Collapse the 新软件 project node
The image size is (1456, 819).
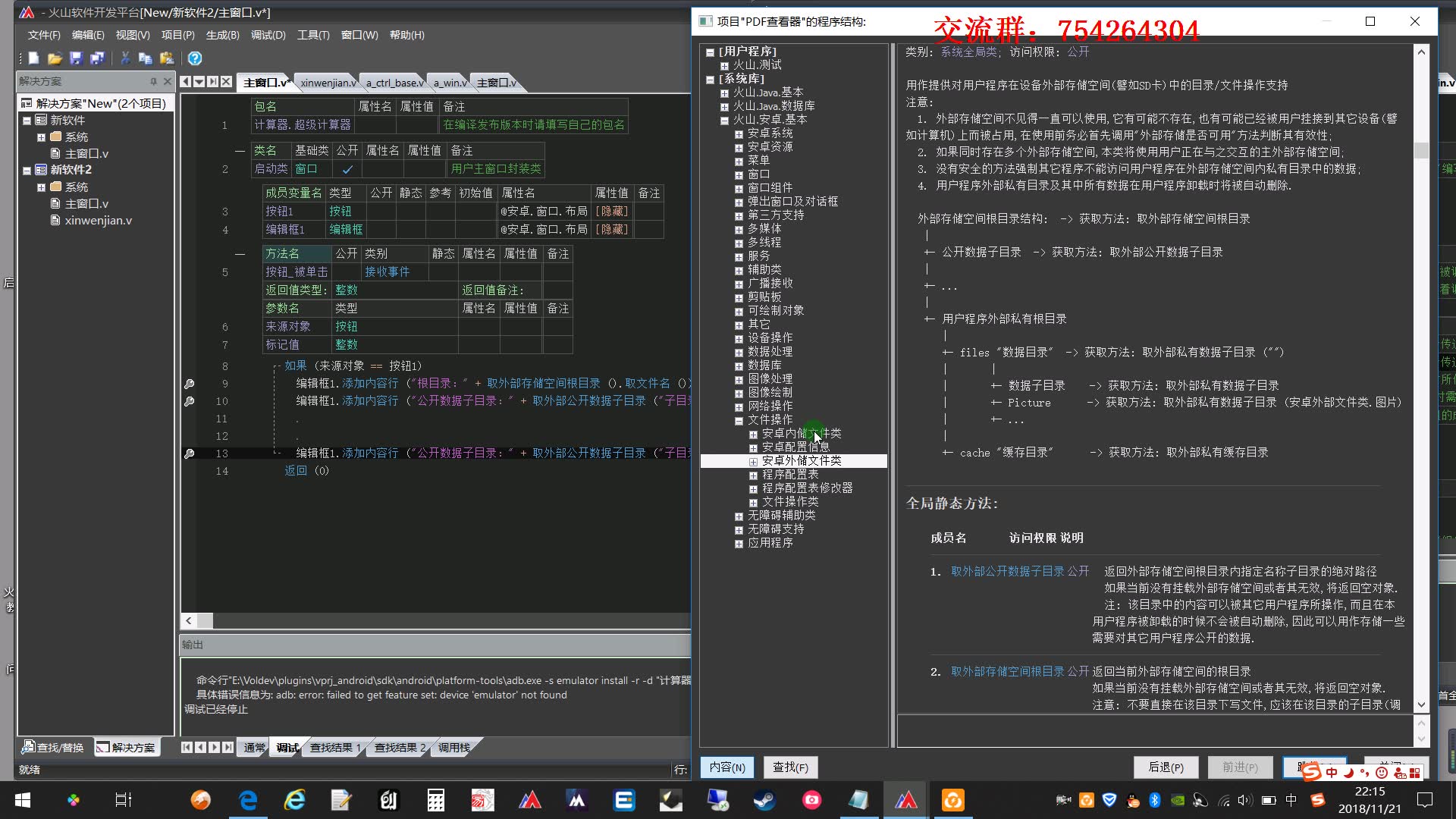click(27, 121)
